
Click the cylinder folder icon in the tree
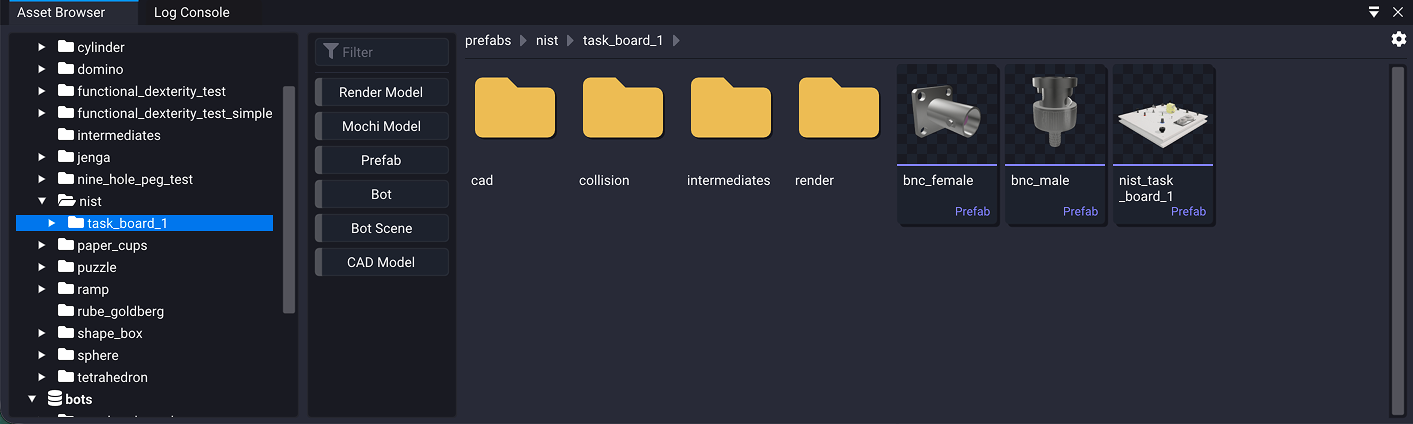[66, 47]
